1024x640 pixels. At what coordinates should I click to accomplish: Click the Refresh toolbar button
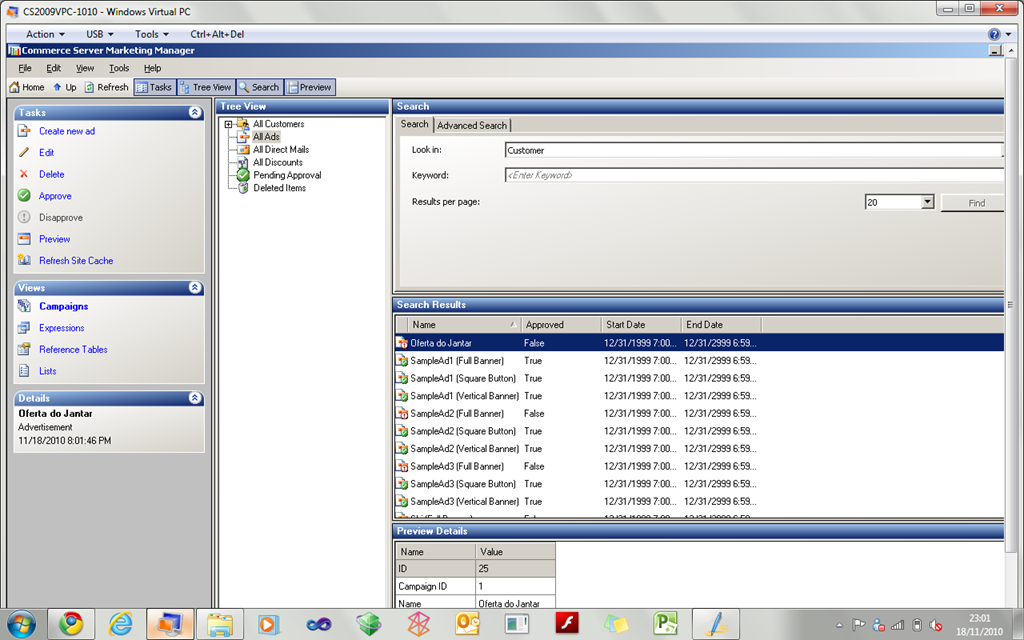106,87
